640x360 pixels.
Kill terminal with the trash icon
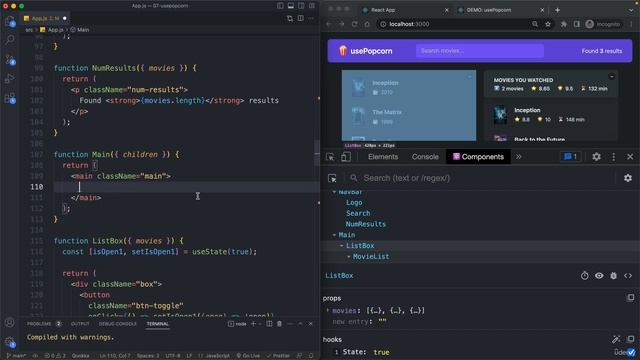[x=280, y=324]
